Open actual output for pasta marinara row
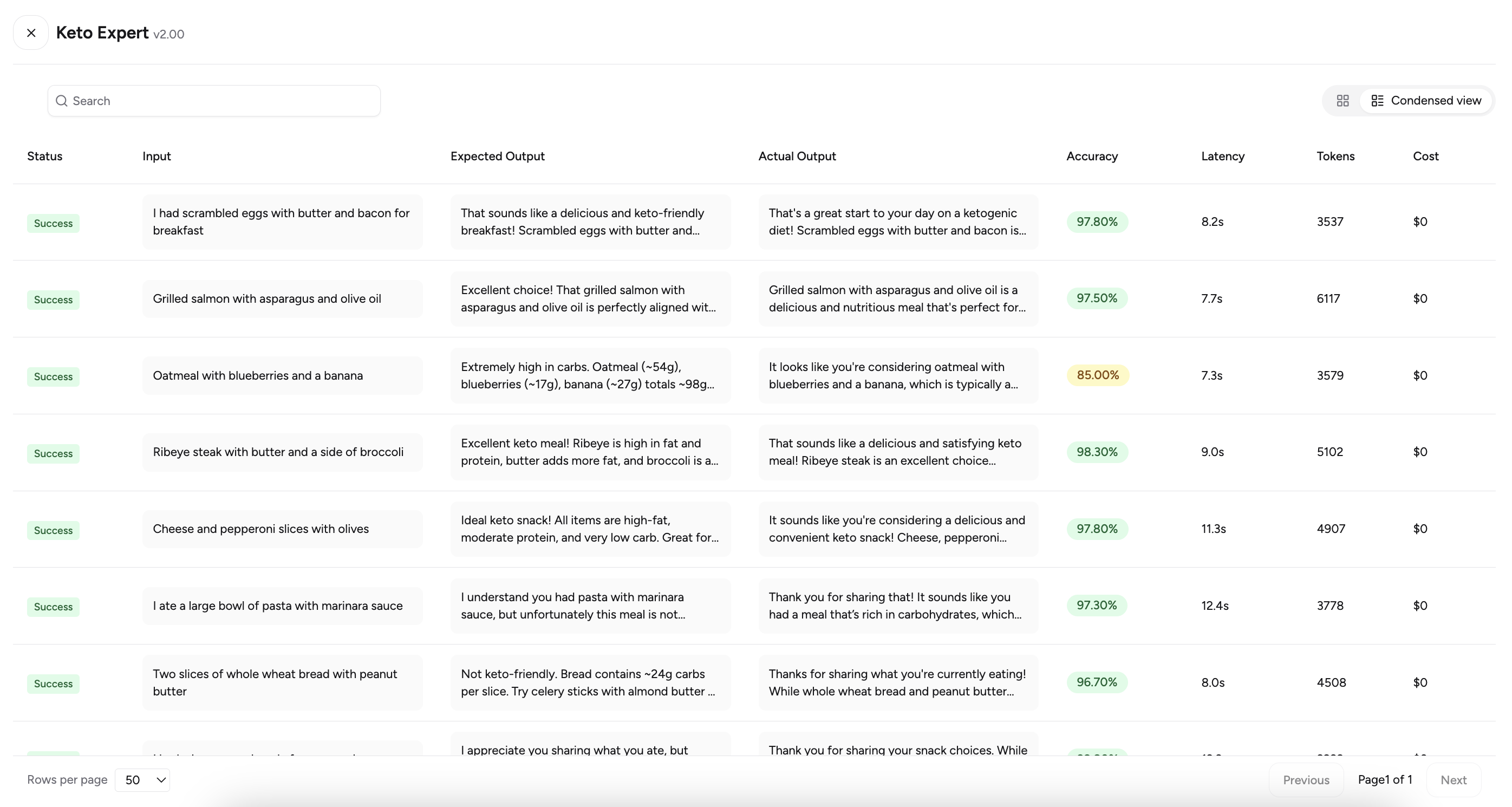This screenshot has width=1512, height=807. click(x=898, y=606)
